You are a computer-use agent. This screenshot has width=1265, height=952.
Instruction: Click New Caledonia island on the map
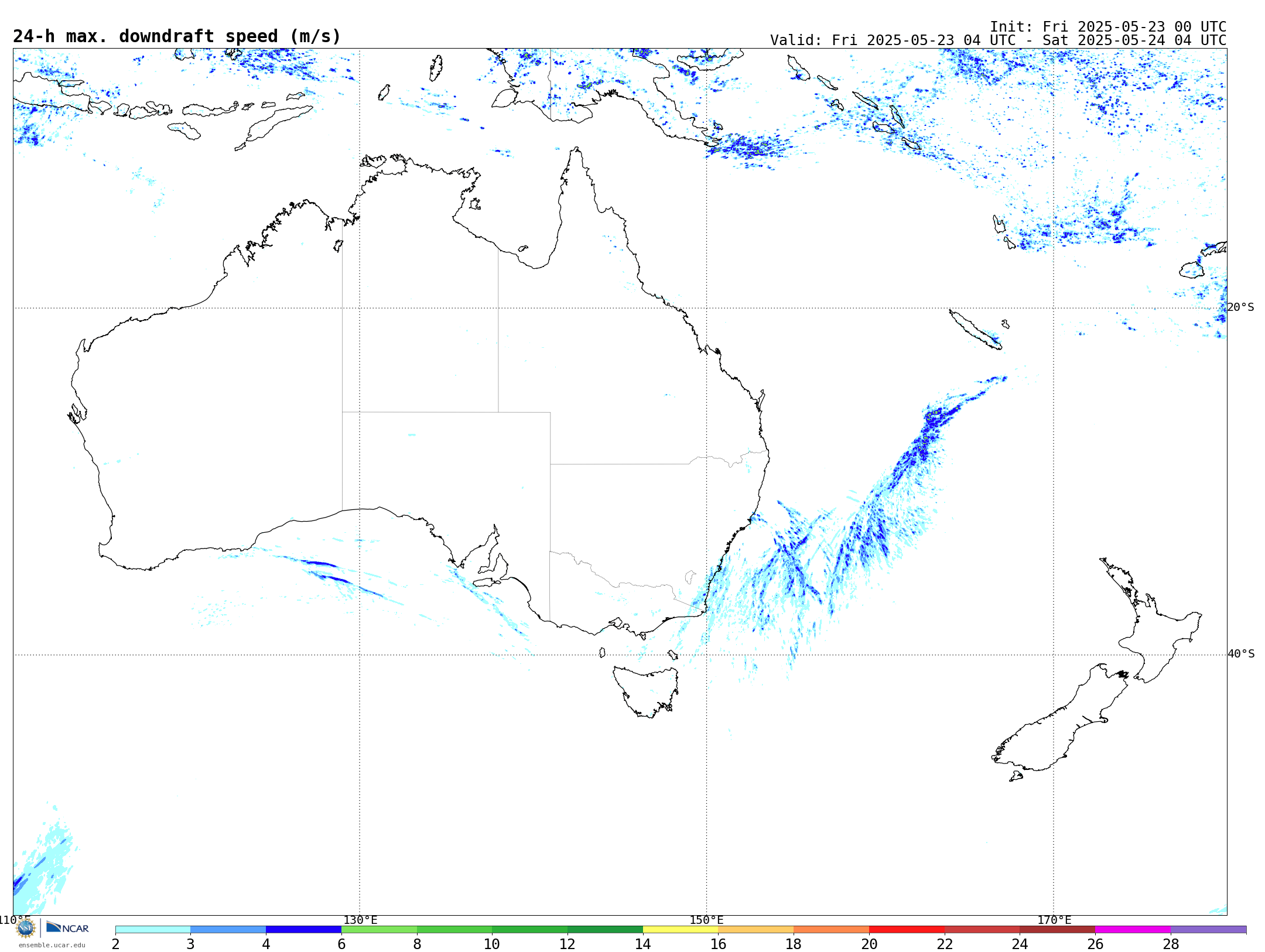point(975,330)
